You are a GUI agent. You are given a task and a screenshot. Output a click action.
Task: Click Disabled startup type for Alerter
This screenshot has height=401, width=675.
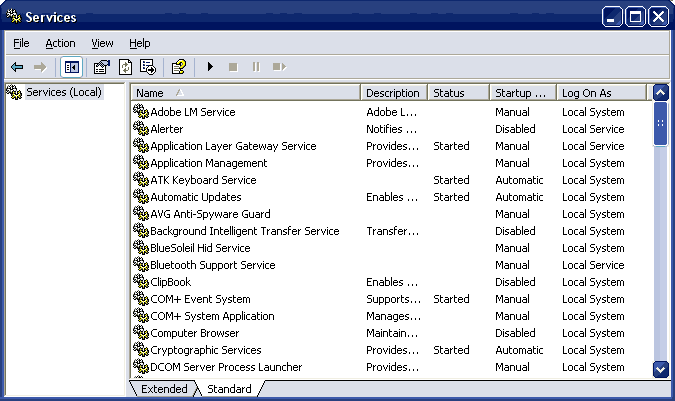pyautogui.click(x=515, y=129)
